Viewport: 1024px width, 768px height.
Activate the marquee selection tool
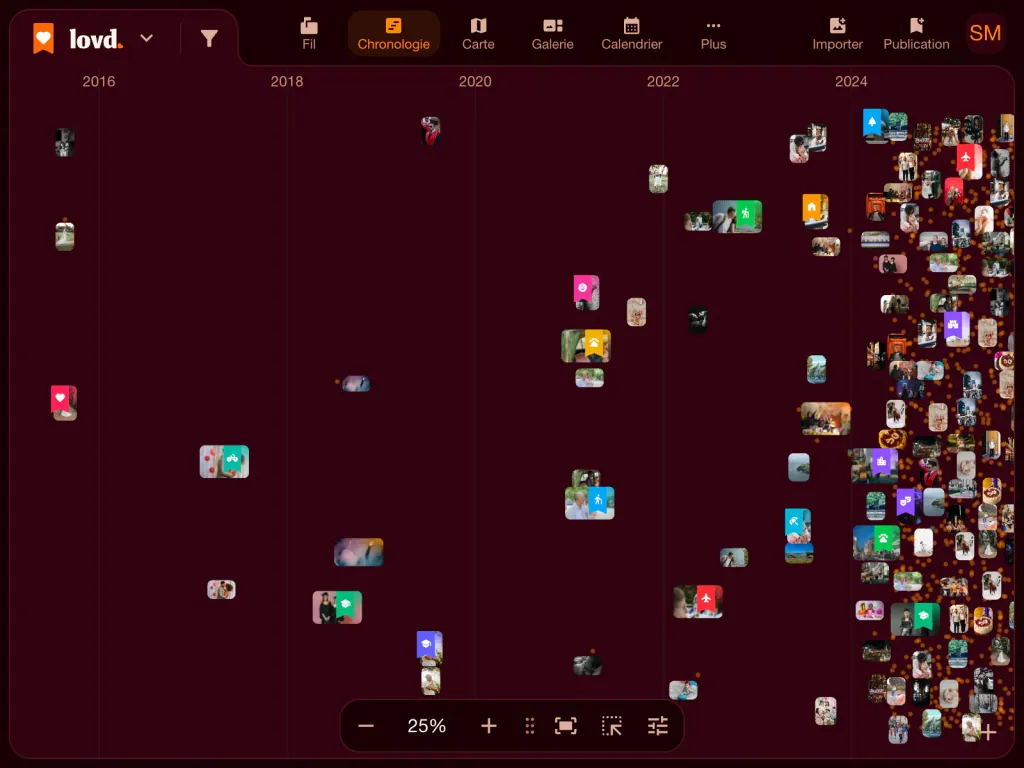click(x=612, y=726)
